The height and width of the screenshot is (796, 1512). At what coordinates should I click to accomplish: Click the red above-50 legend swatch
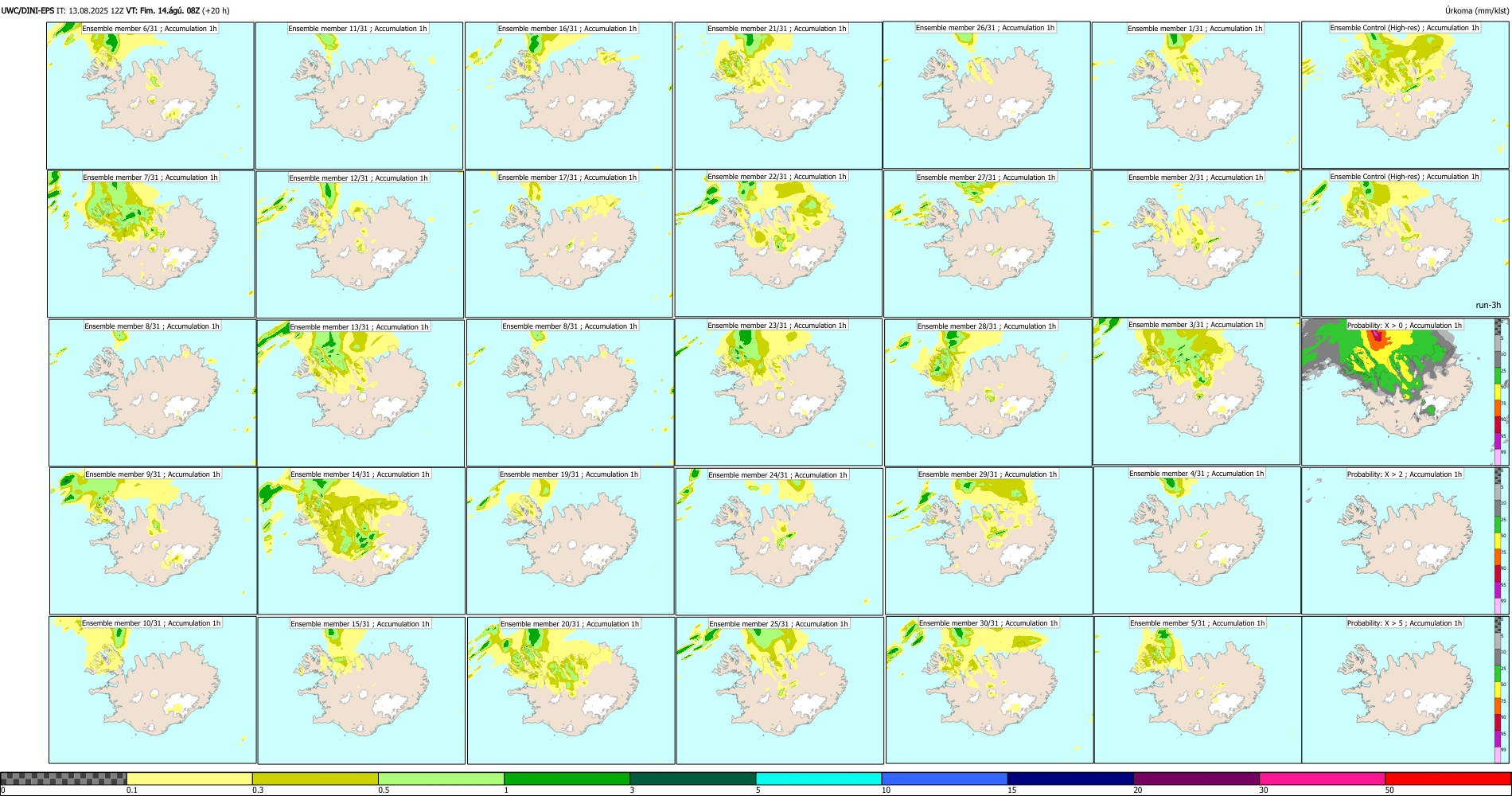1448,778
